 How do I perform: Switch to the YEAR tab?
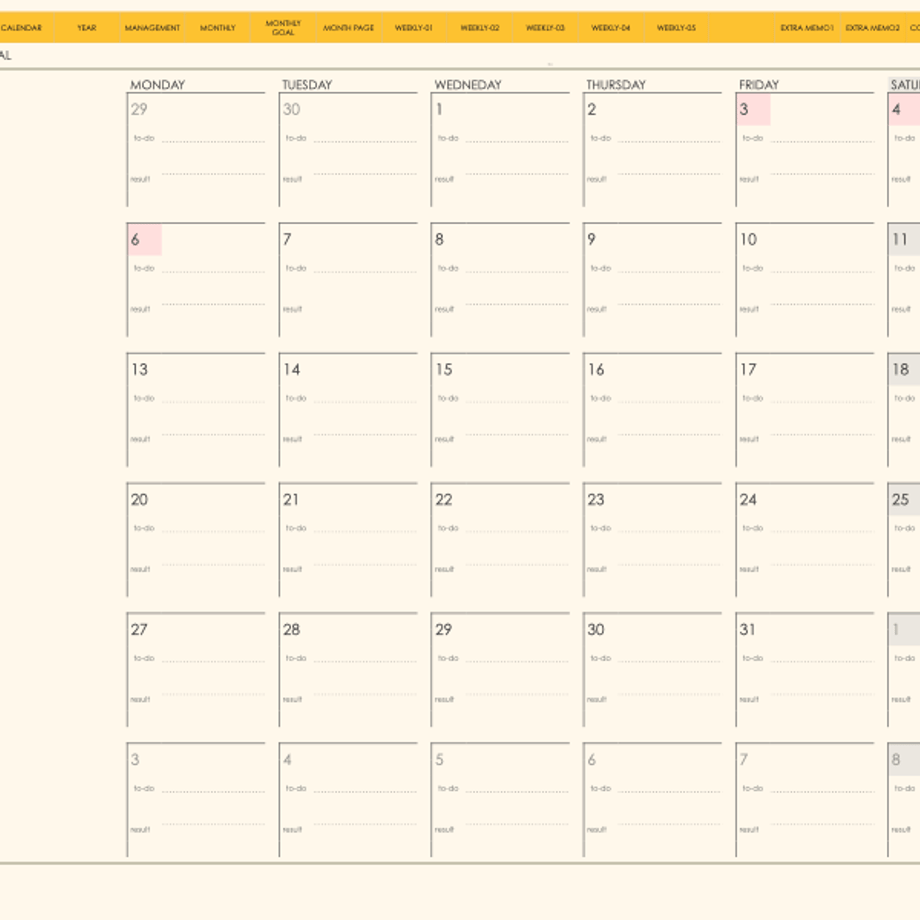tap(86, 28)
